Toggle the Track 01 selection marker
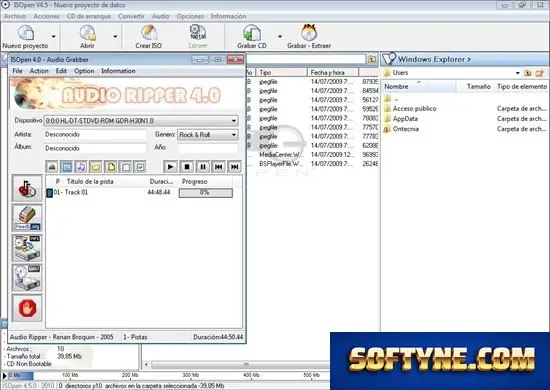 pos(50,193)
